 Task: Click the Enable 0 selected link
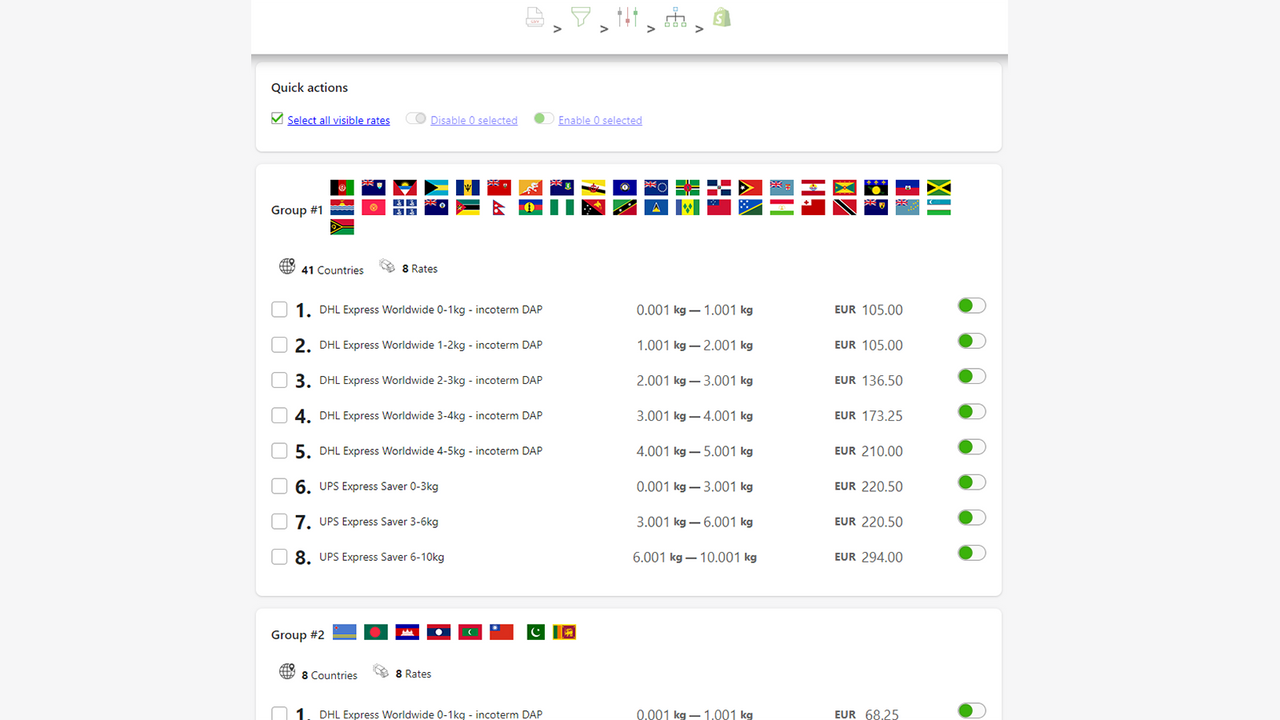[599, 120]
